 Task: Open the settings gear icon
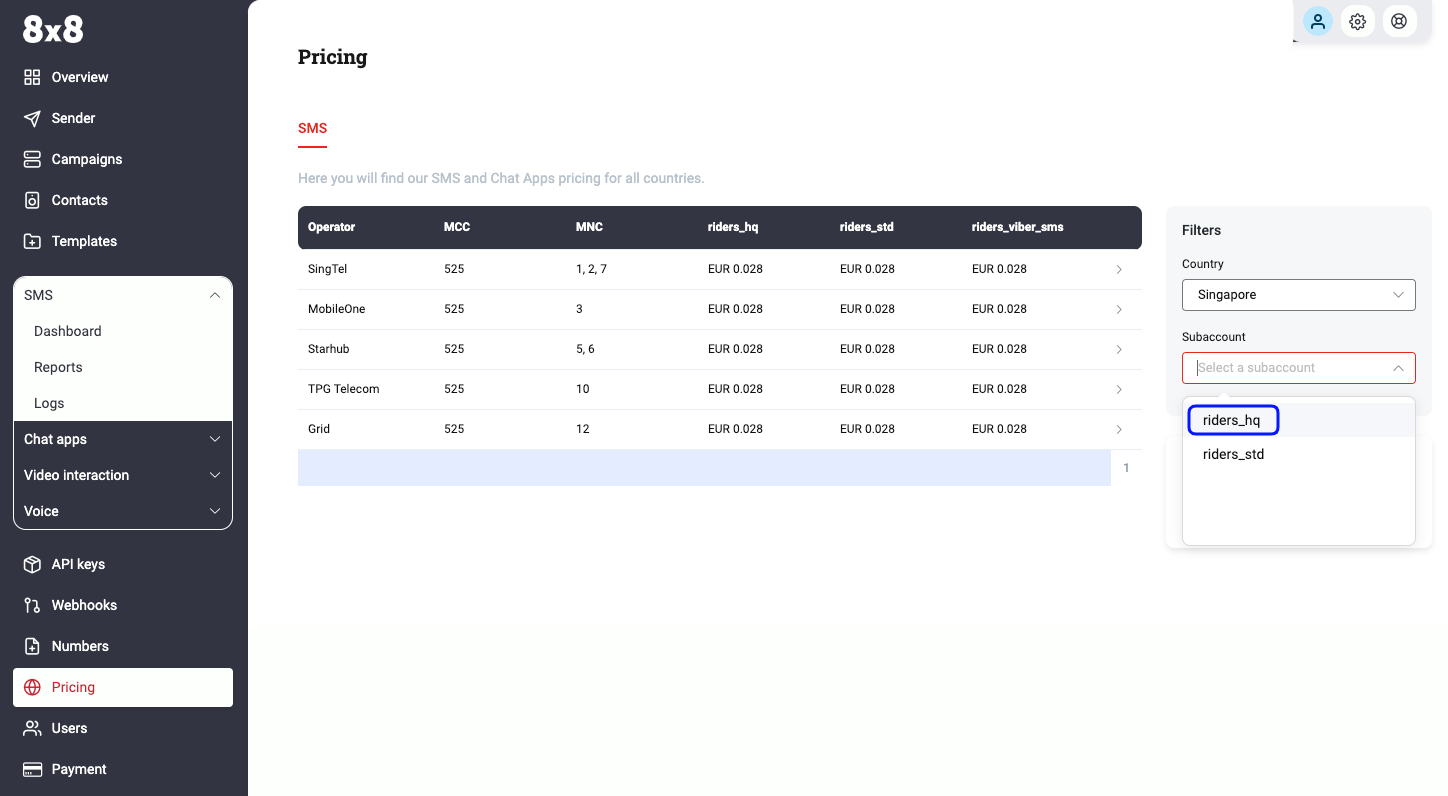pyautogui.click(x=1358, y=21)
